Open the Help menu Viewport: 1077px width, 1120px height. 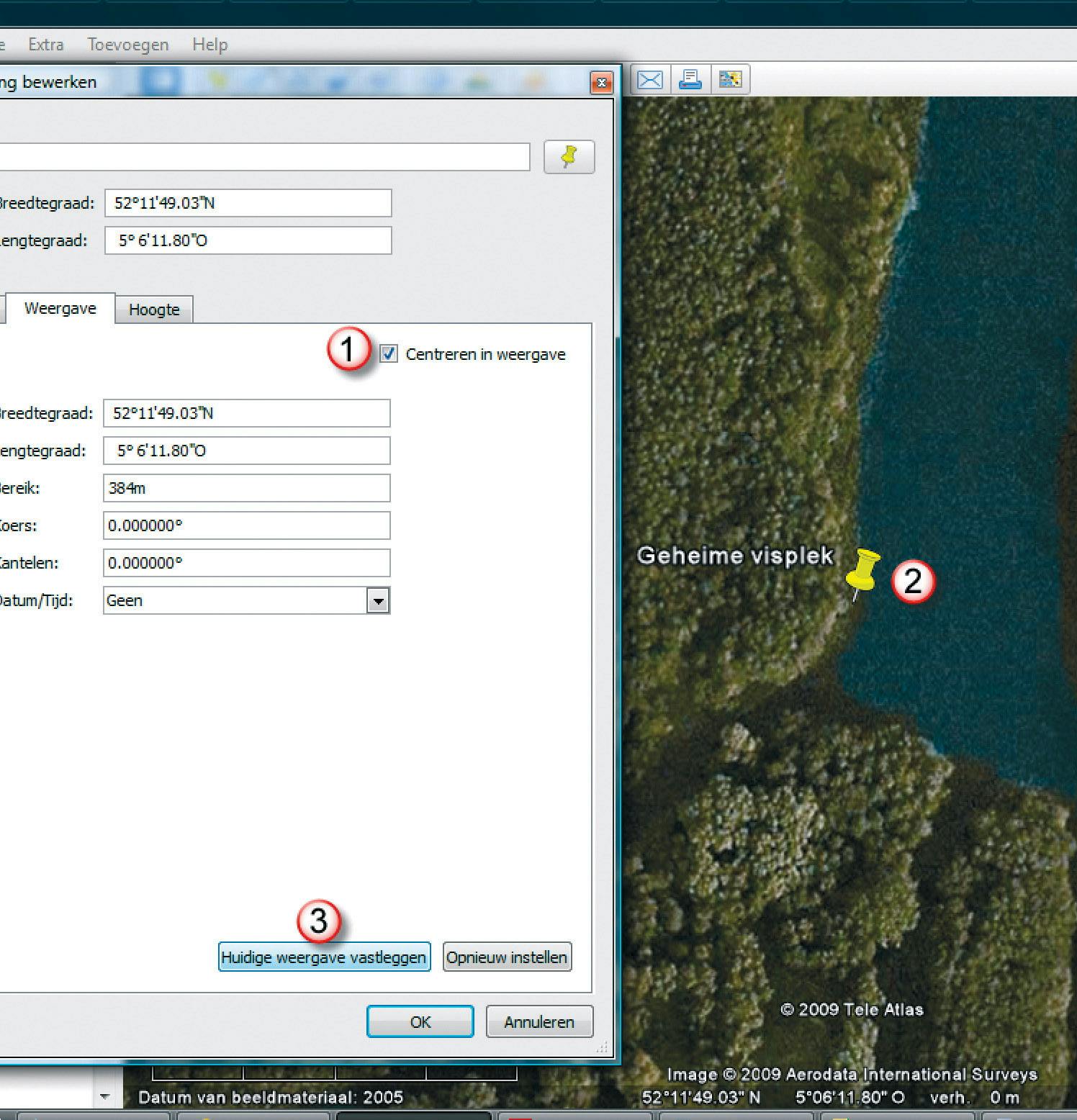210,45
